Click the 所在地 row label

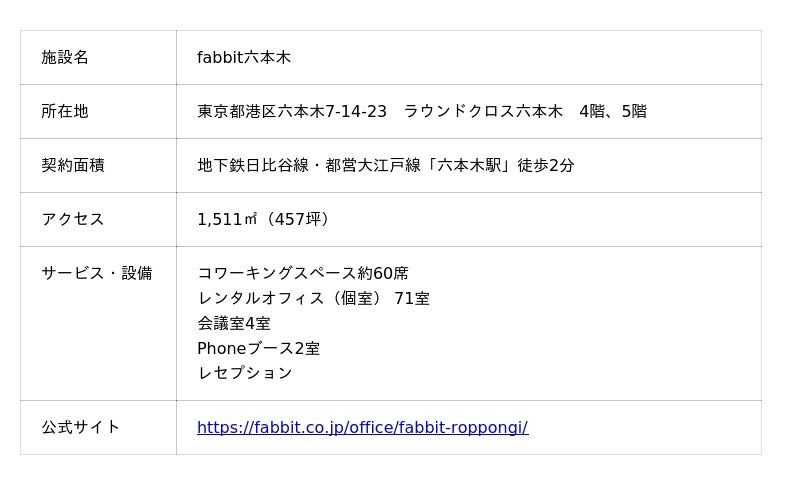tap(65, 112)
